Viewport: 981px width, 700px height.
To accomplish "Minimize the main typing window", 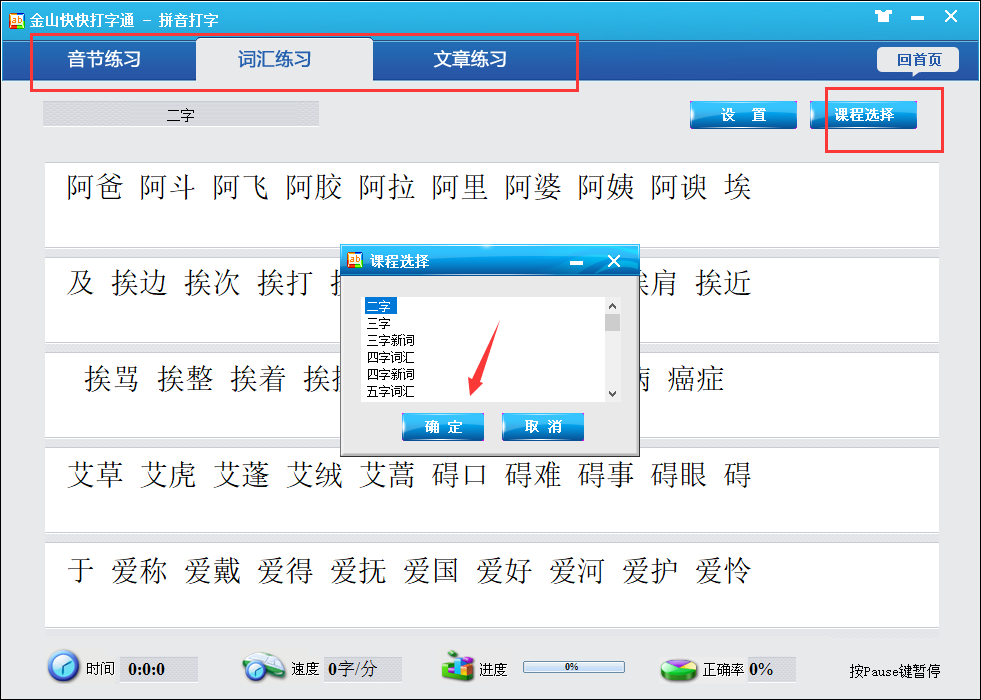I will pyautogui.click(x=917, y=18).
